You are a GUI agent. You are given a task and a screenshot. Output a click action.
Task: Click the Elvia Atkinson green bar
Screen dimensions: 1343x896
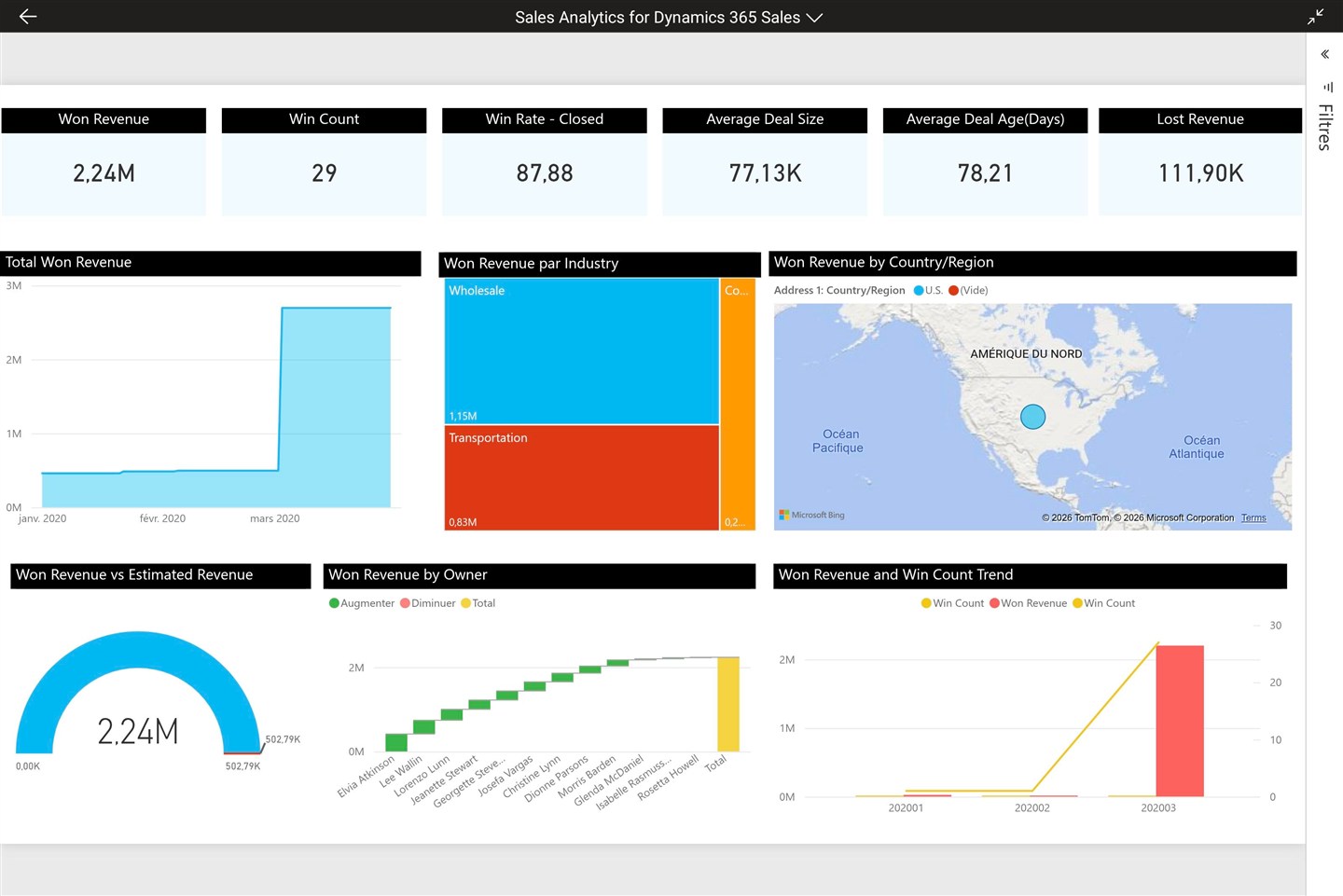396,742
